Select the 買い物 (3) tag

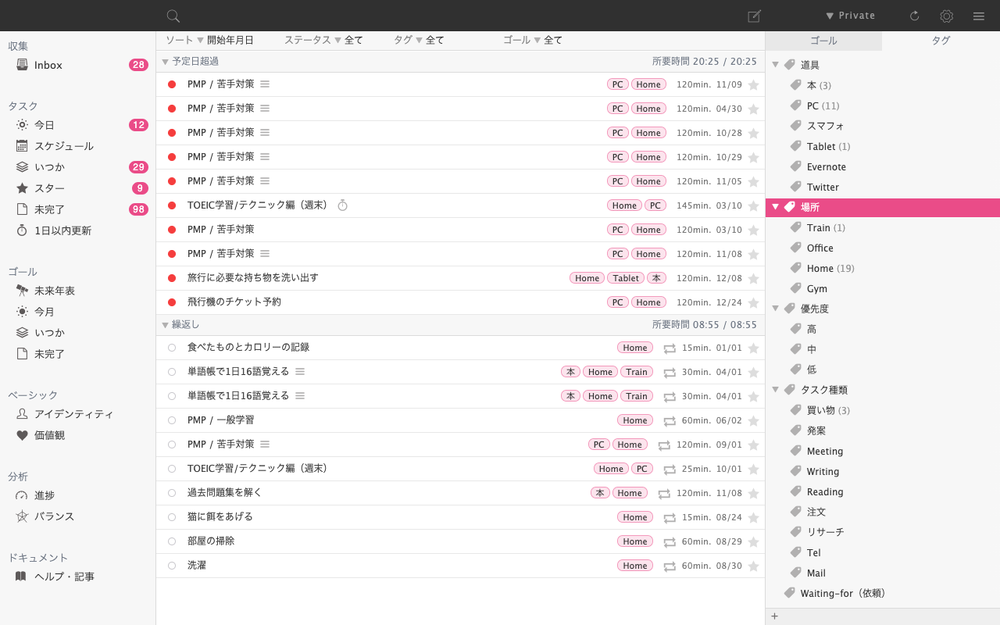click(x=828, y=410)
